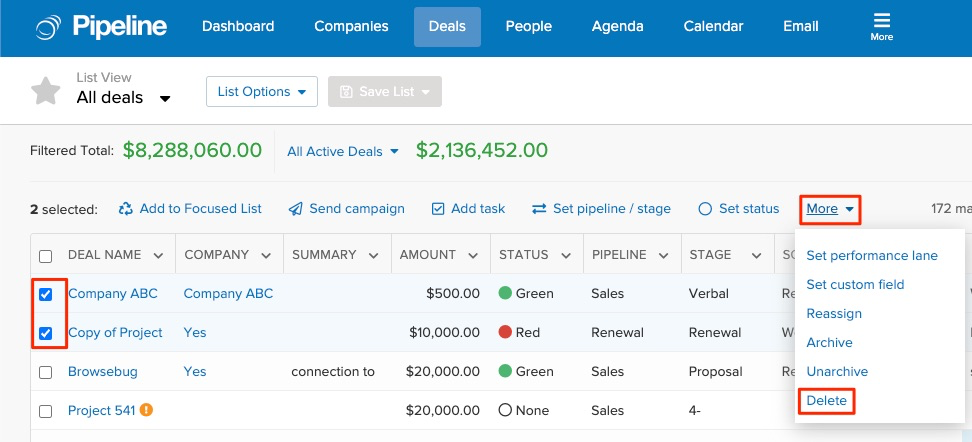Click the Send campaign paper plane icon
The image size is (972, 442).
pos(296,209)
